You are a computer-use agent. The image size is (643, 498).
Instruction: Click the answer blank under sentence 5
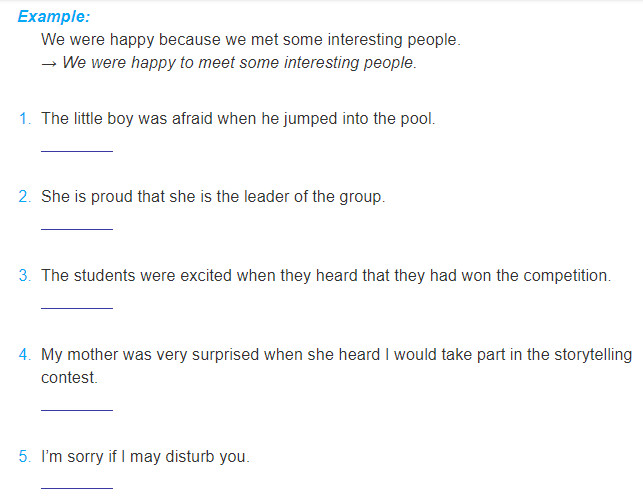[x=77, y=488]
